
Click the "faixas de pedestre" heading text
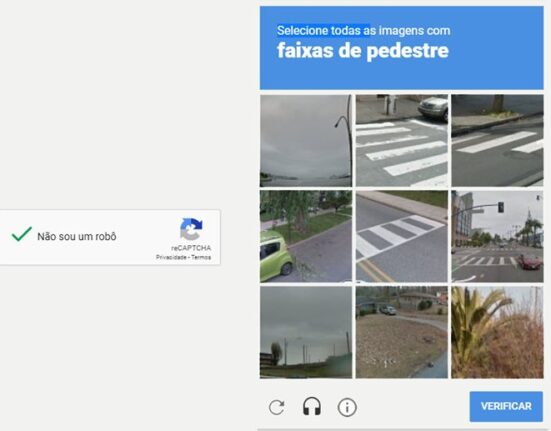pos(363,51)
